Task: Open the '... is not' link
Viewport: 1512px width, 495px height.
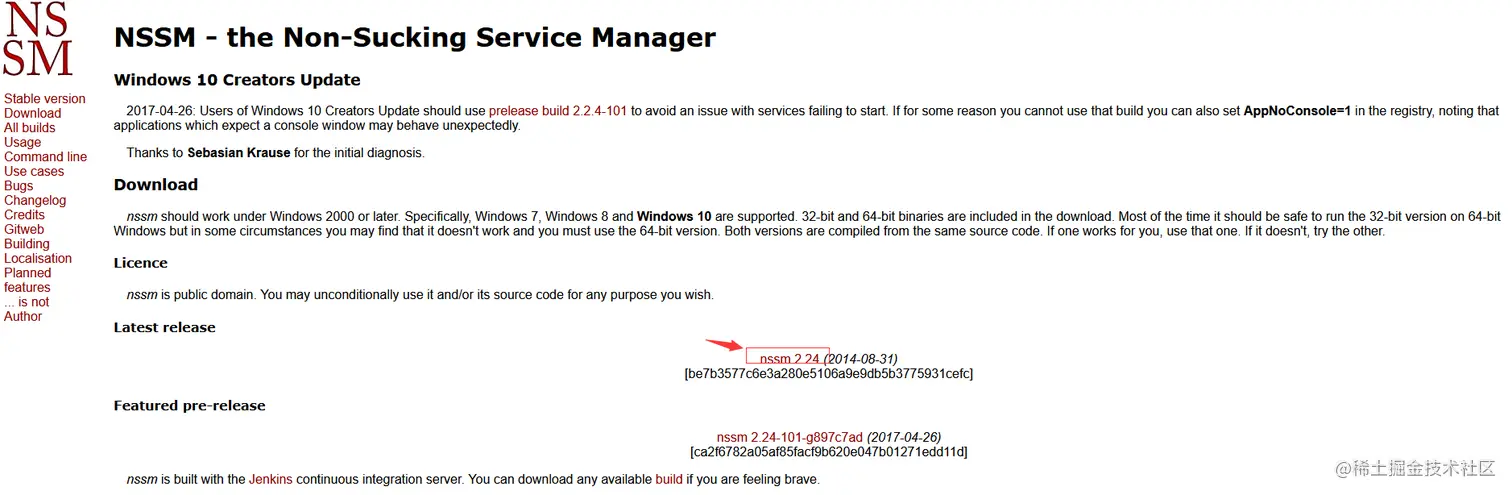Action: (27, 302)
